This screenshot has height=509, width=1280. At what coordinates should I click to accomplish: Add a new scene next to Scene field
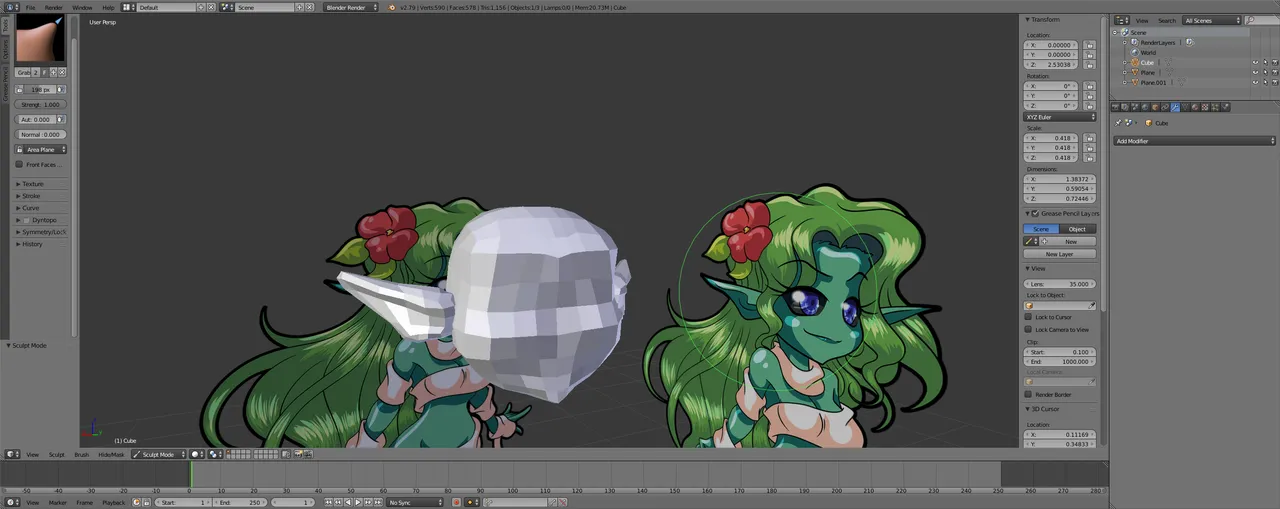tap(300, 7)
